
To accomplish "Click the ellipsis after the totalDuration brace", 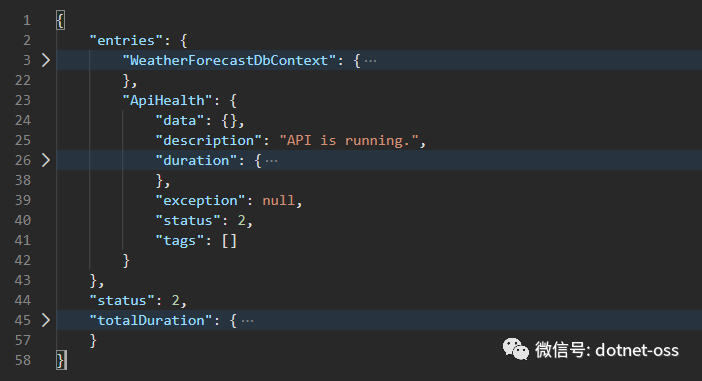I will click(x=247, y=321).
